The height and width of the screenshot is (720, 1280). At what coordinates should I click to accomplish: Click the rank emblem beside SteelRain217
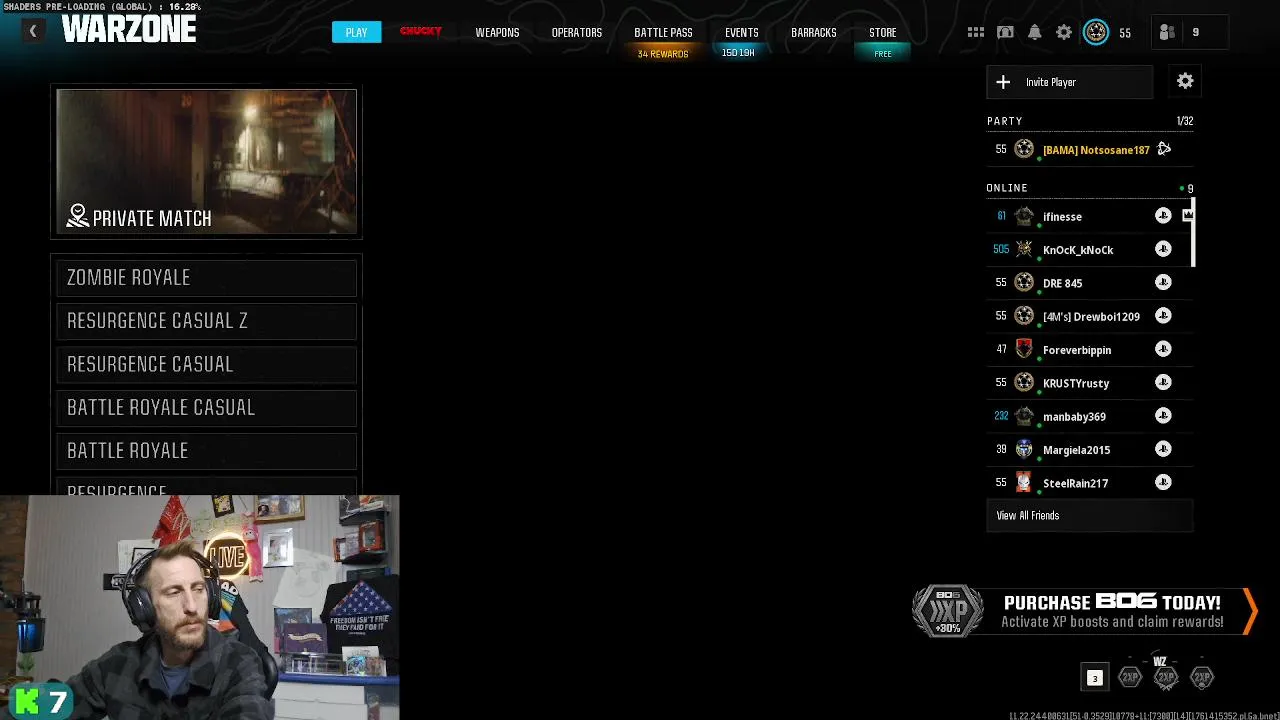tap(1024, 482)
